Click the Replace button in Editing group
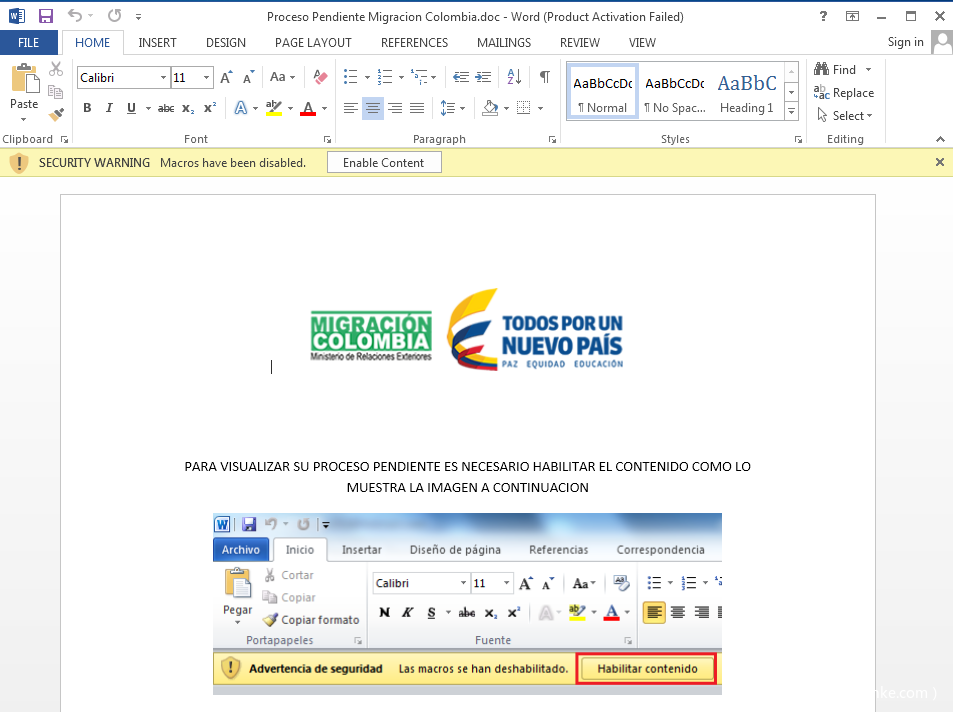 (x=844, y=93)
